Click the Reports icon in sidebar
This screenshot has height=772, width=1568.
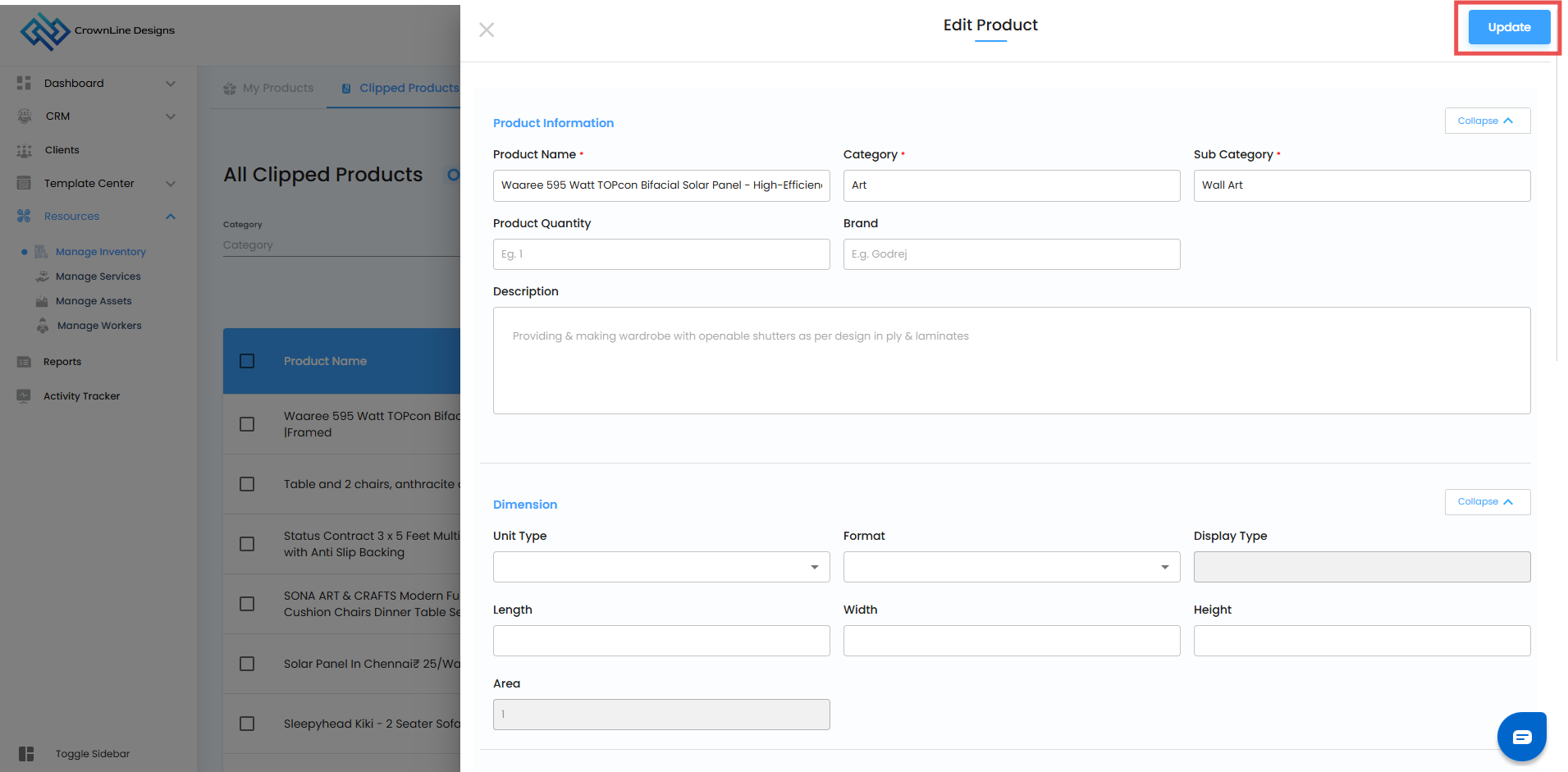pyautogui.click(x=25, y=362)
